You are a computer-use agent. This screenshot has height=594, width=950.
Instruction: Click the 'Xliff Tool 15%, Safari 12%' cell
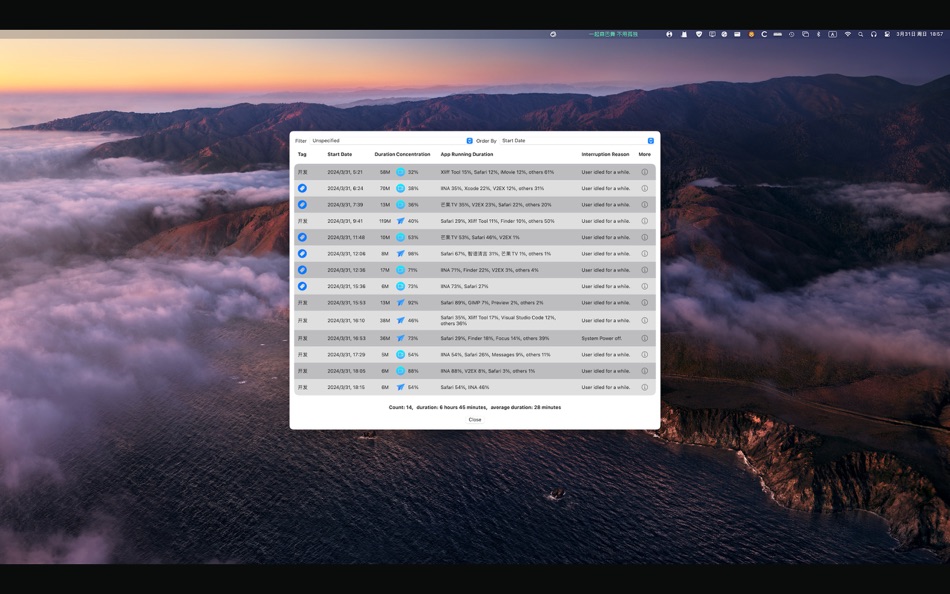(x=497, y=172)
